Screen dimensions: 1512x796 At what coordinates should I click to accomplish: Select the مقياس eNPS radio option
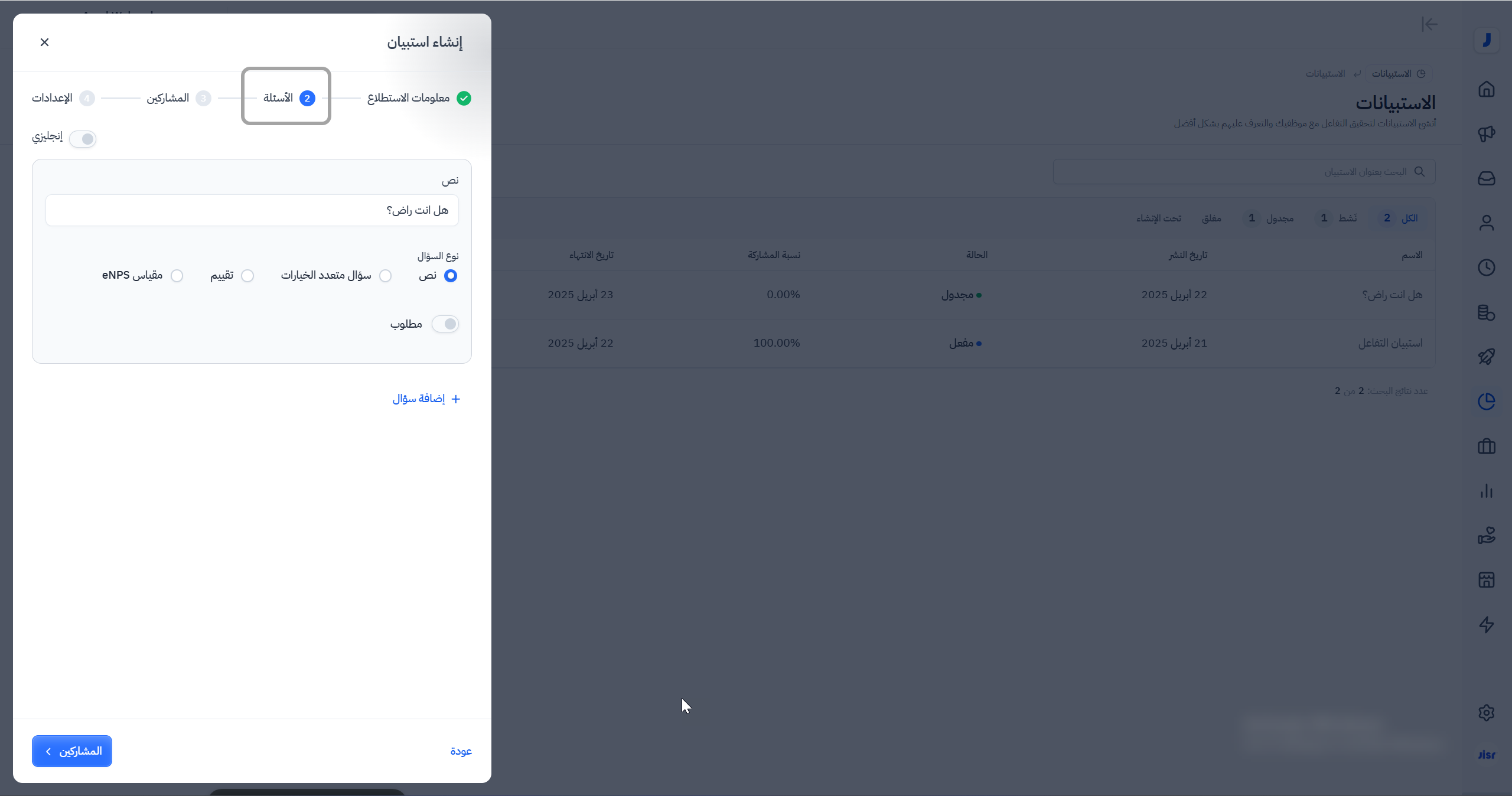(177, 276)
